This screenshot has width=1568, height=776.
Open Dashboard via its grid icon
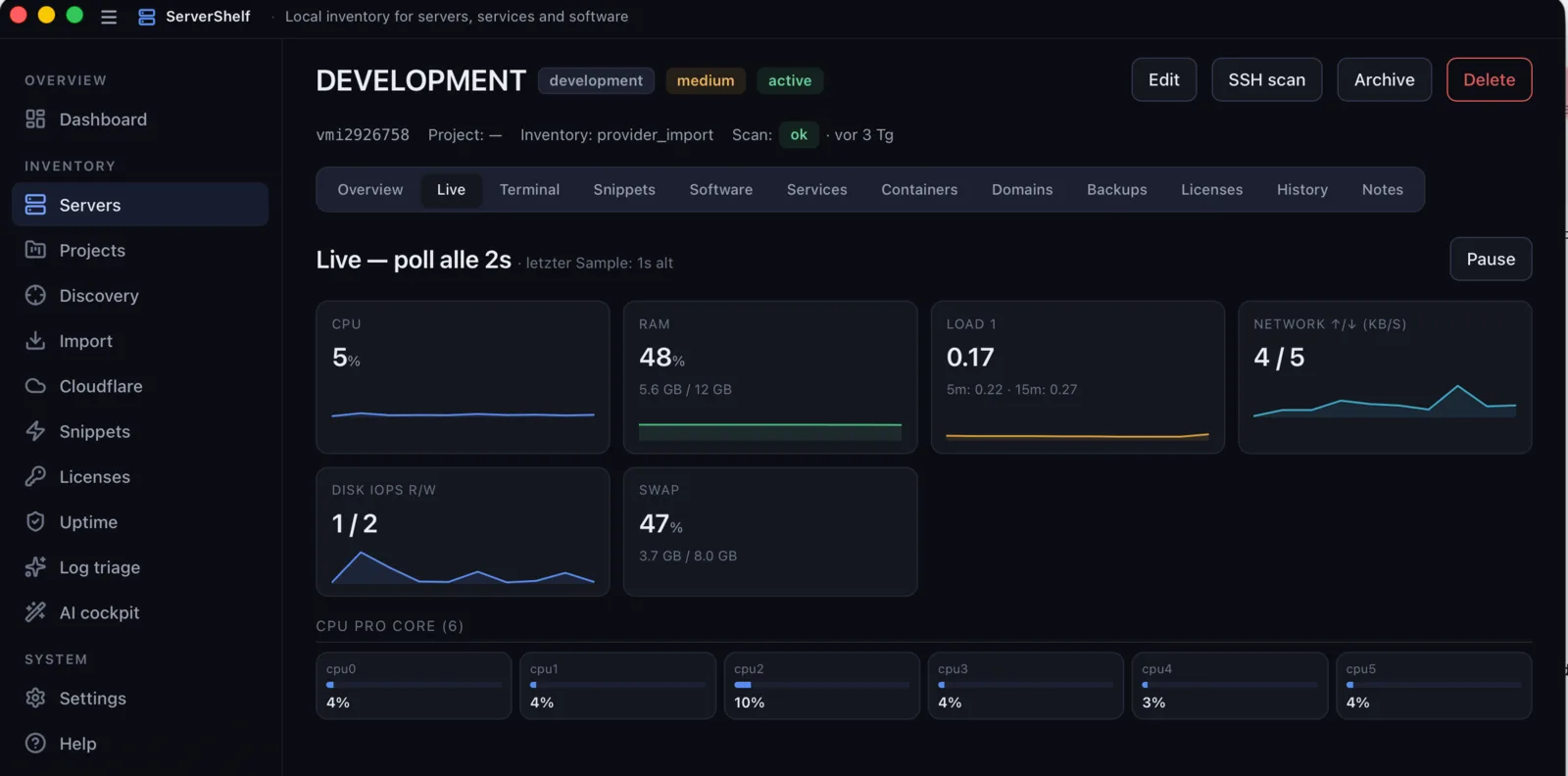[35, 119]
